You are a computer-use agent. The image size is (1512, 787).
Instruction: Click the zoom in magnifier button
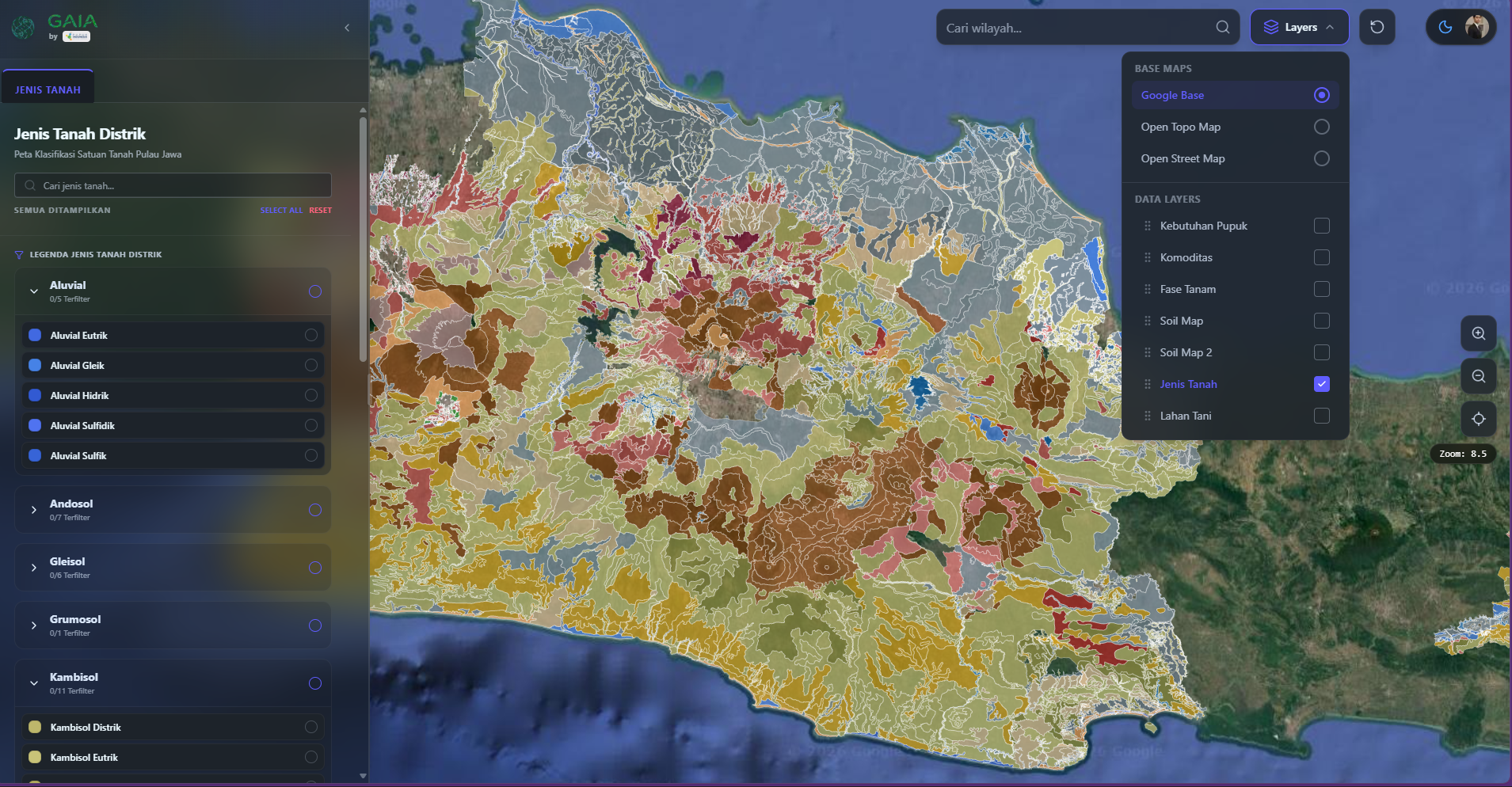point(1478,333)
